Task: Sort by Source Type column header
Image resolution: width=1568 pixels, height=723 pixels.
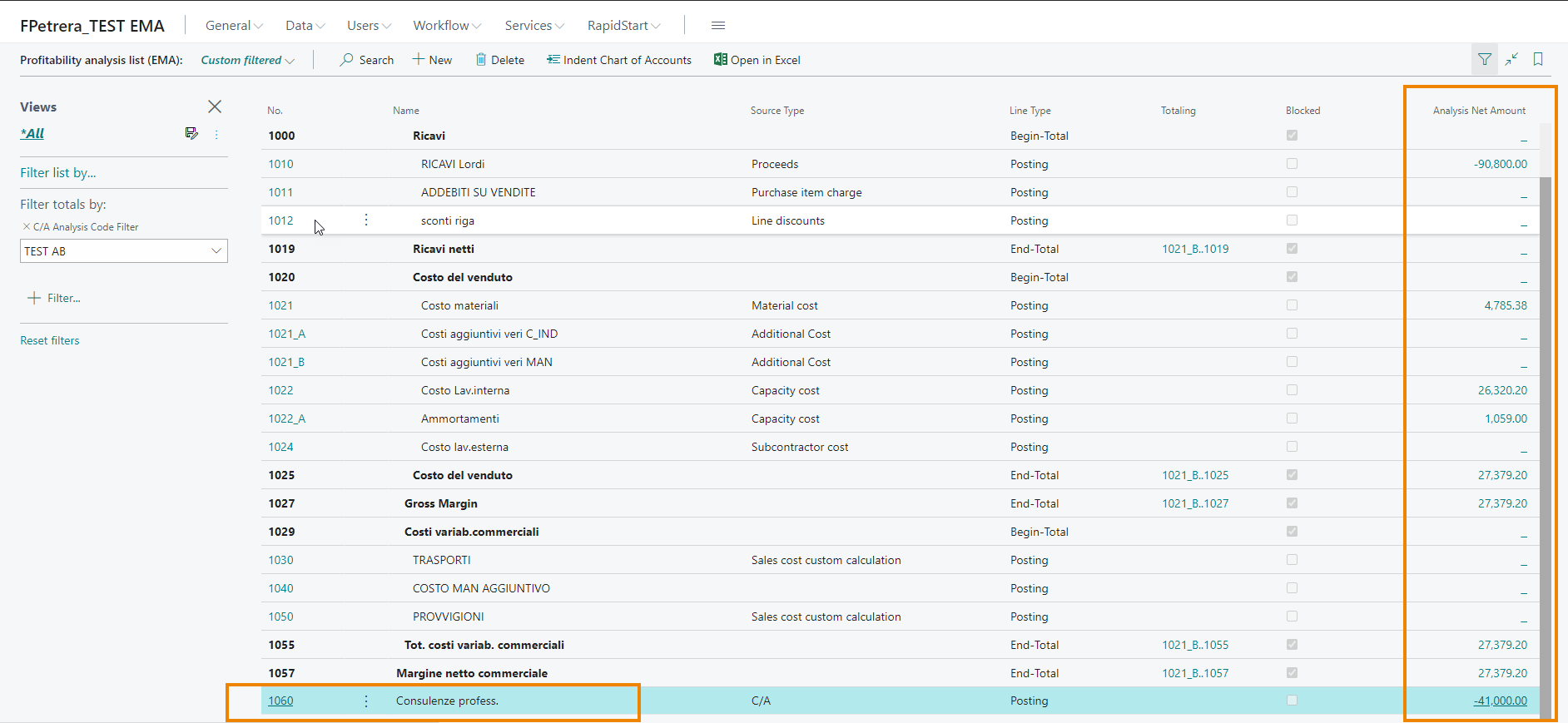Action: (777, 111)
